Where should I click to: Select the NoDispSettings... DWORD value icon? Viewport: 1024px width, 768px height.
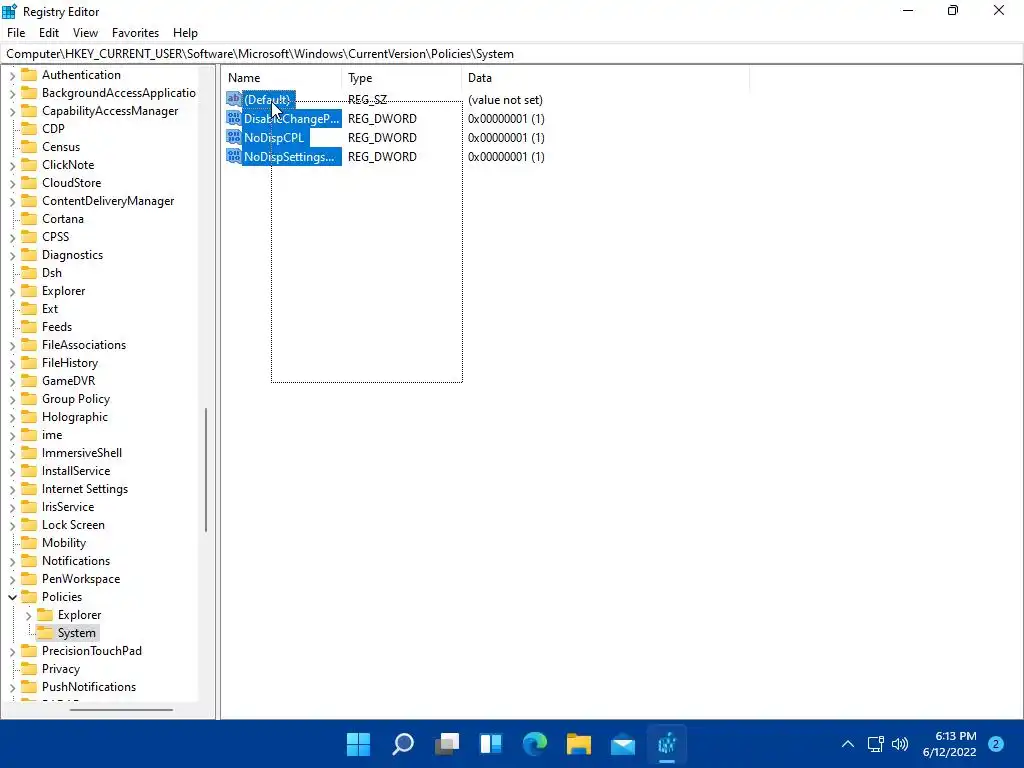[233, 156]
